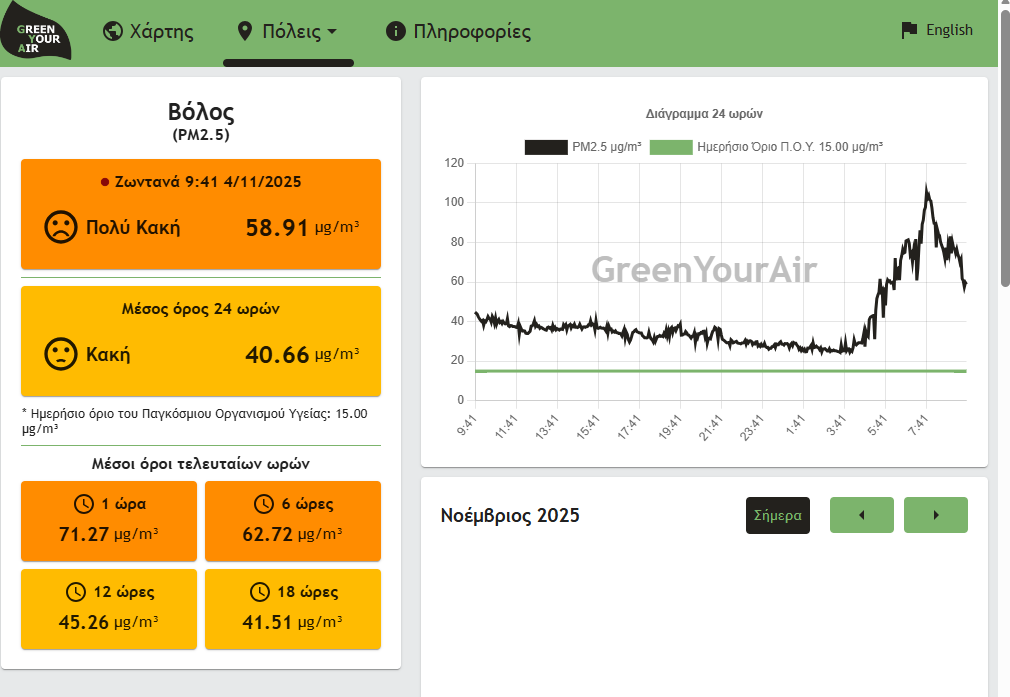Click the clock icon on 1 ώρα card
The height and width of the screenshot is (697, 1010).
coord(84,504)
